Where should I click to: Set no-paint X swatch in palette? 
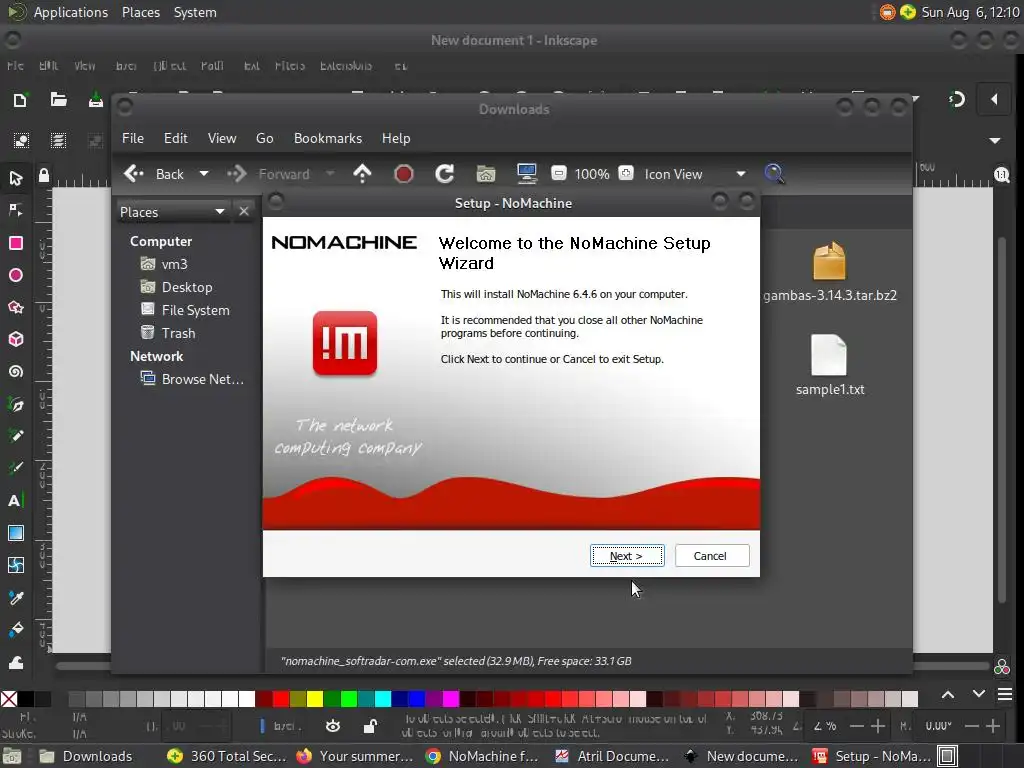9,699
